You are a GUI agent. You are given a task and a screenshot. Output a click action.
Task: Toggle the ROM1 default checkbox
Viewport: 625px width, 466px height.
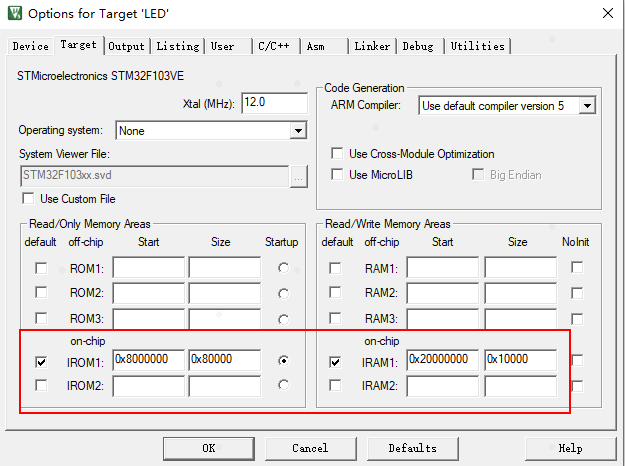point(41,268)
